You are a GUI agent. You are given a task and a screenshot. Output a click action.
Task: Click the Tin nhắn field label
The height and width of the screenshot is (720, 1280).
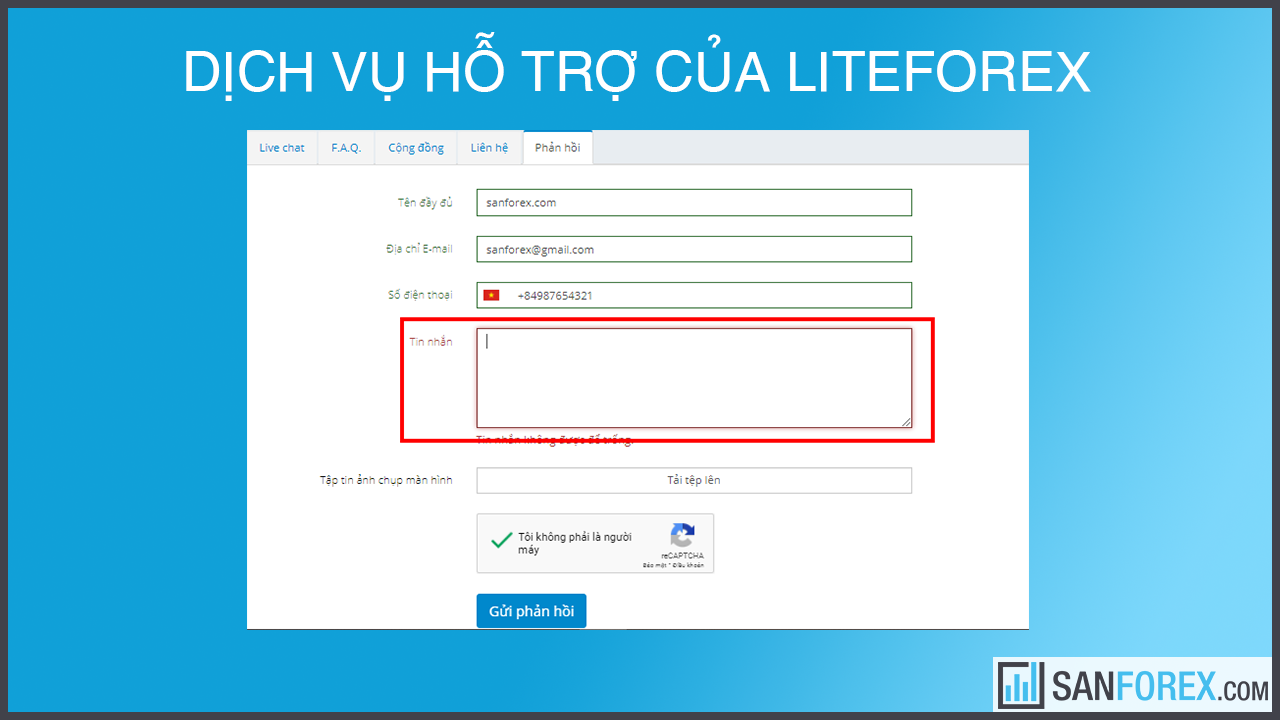[x=430, y=342]
